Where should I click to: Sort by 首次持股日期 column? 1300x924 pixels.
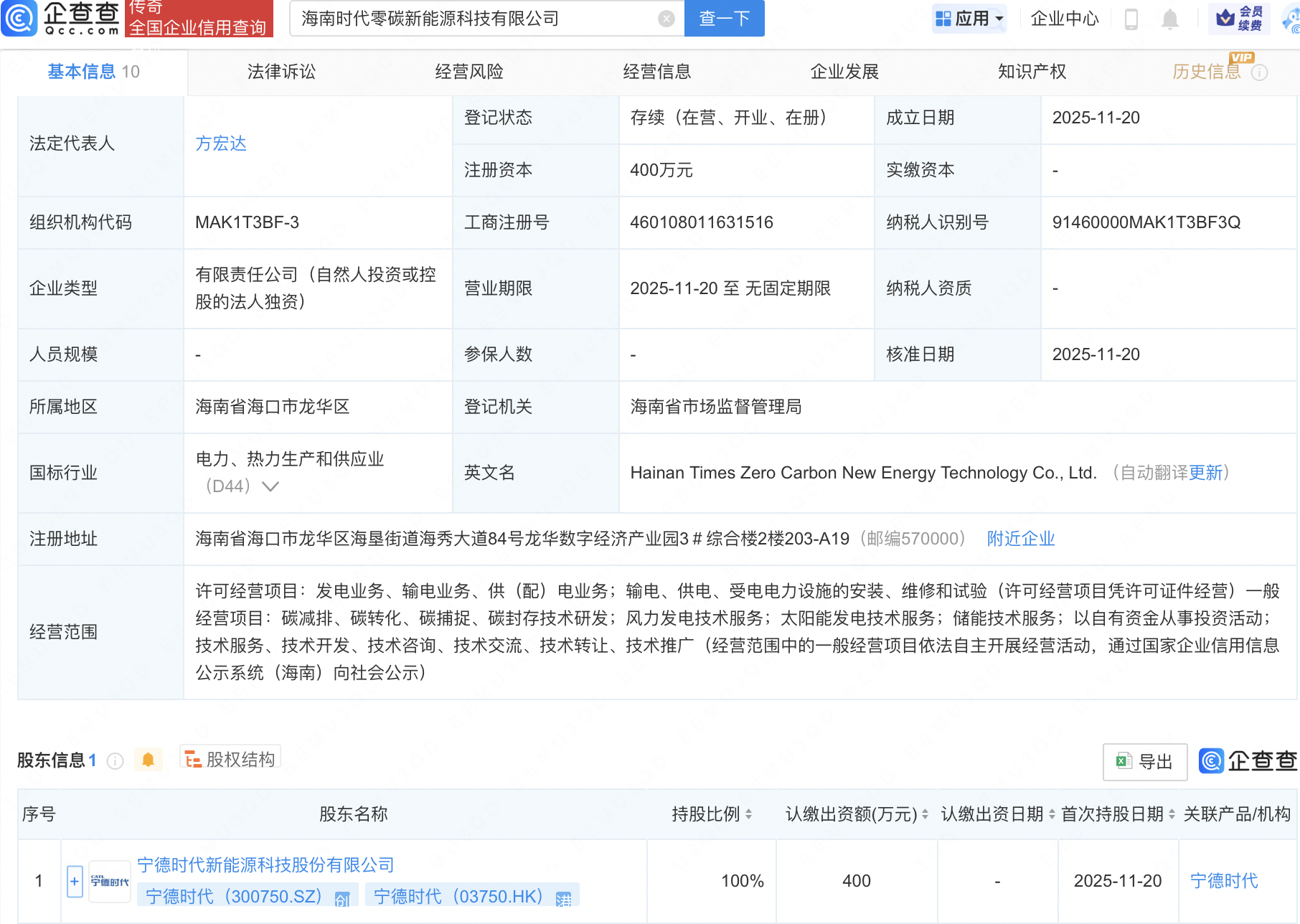point(1172,814)
